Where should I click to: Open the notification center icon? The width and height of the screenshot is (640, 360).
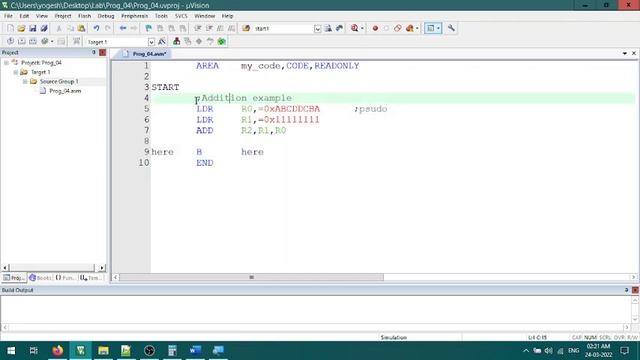point(624,351)
